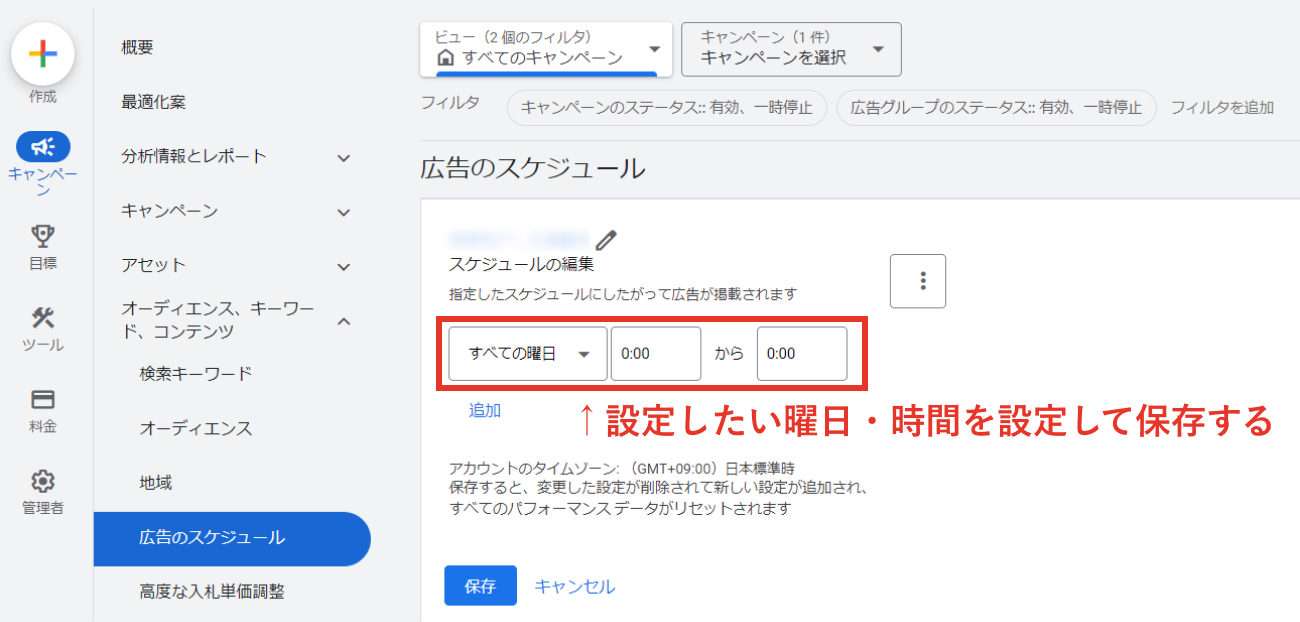Click the start time 0:00 field
Screen dimensions: 1300x622
click(x=656, y=353)
